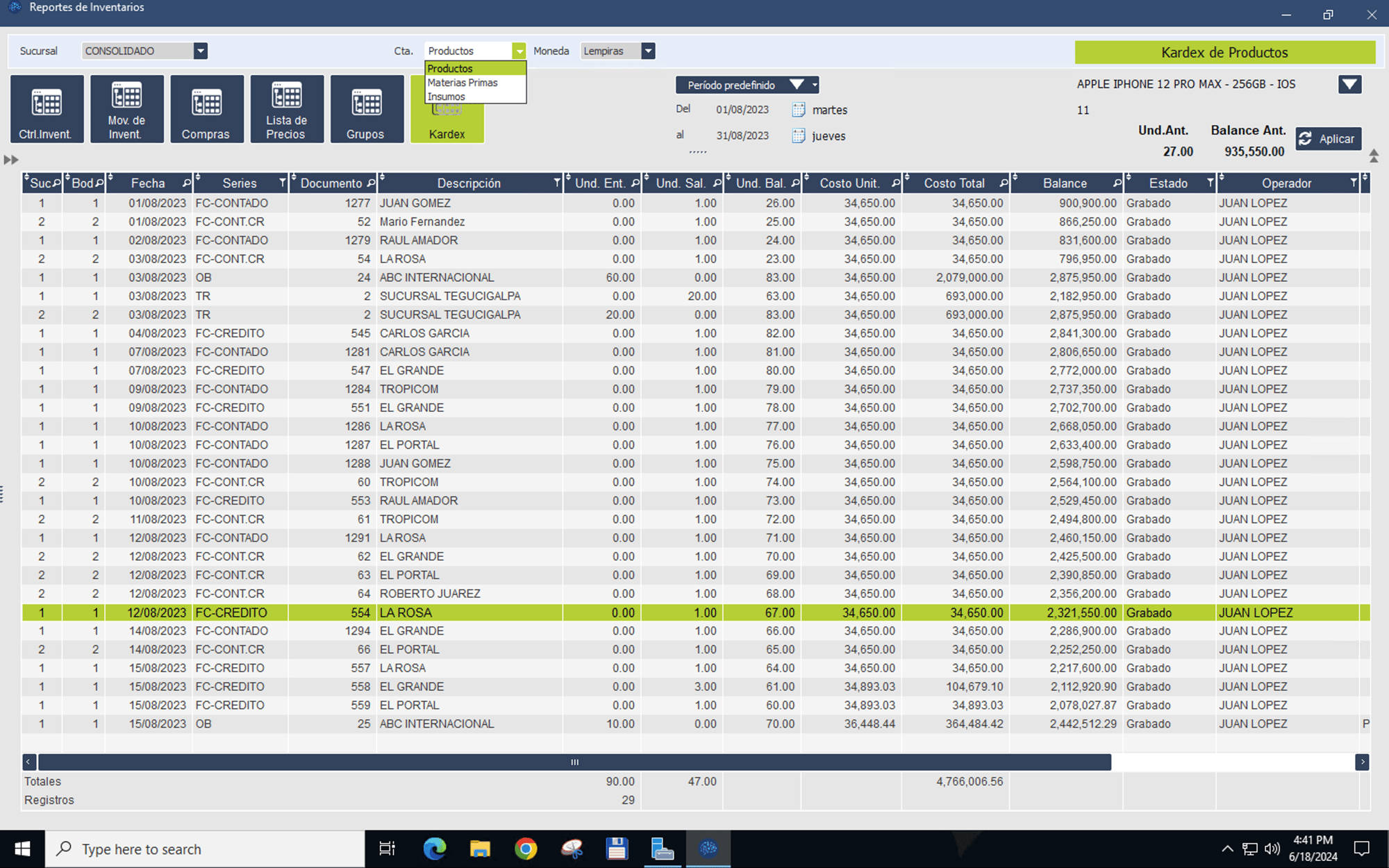Search the Und. Ent. column magnifier
This screenshot has height=868, width=1389.
click(x=635, y=183)
